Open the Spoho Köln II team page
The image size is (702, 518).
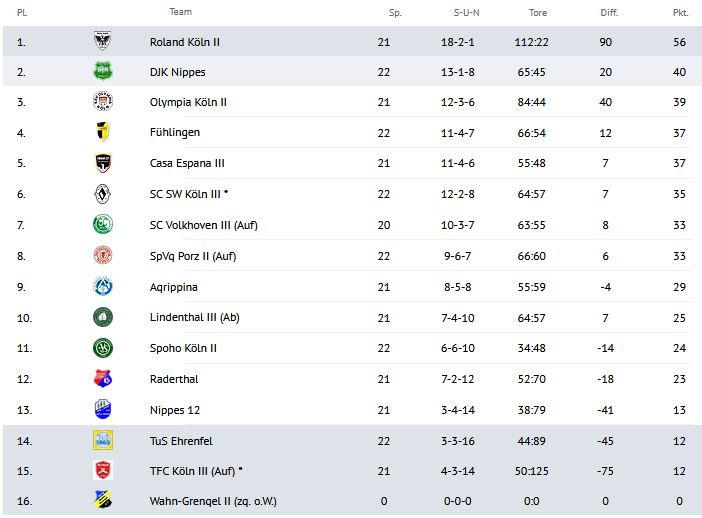pos(183,348)
